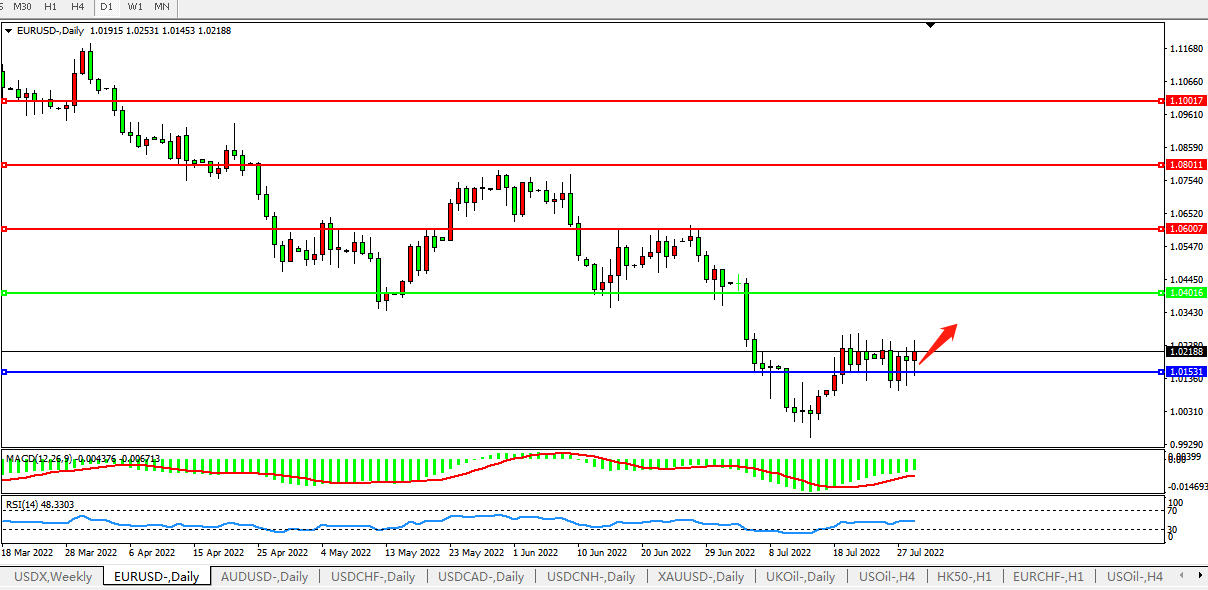Open the HK50-,H1 chart tab
Viewport: 1208px width, 590px height.
click(964, 577)
